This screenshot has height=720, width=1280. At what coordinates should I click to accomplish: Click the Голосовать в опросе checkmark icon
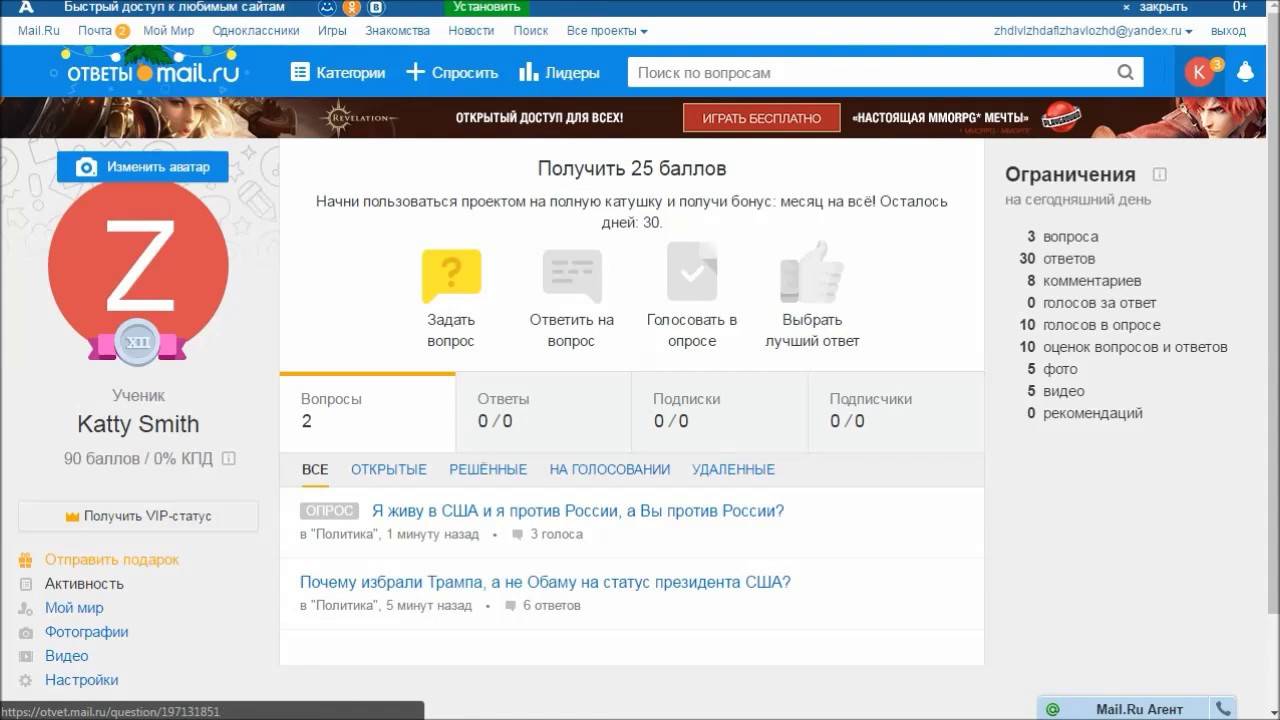pos(692,271)
